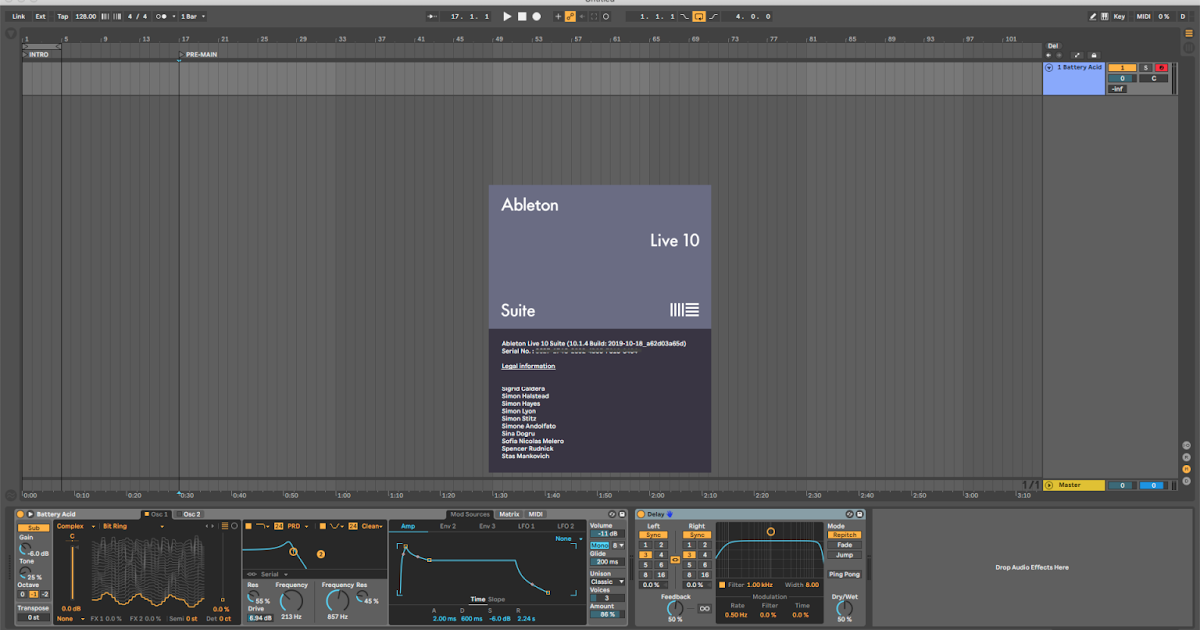Open the Unison Classic dropdown
The width and height of the screenshot is (1200, 630).
tap(605, 581)
